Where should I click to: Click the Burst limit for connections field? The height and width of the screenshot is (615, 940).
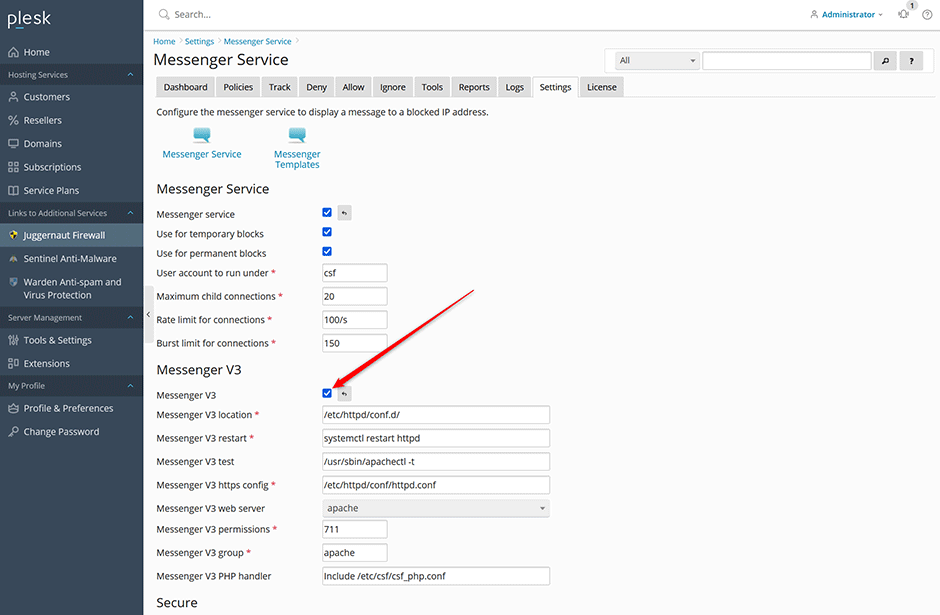[354, 343]
